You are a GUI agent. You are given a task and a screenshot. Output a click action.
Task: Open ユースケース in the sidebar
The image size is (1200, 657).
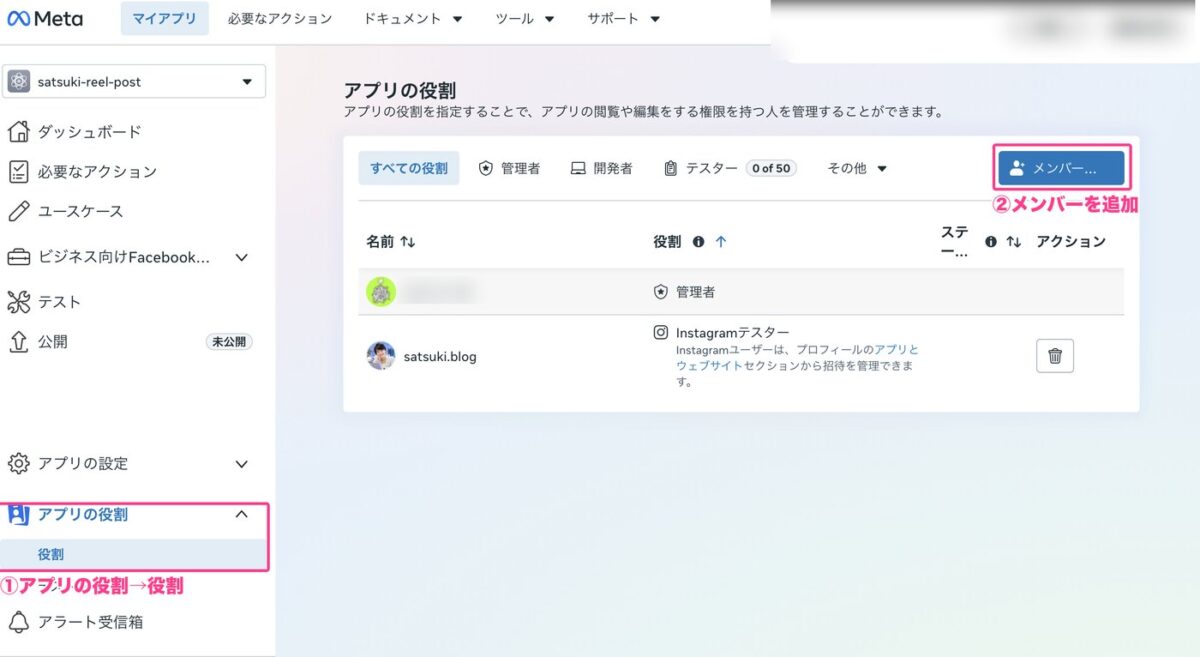[x=81, y=212]
